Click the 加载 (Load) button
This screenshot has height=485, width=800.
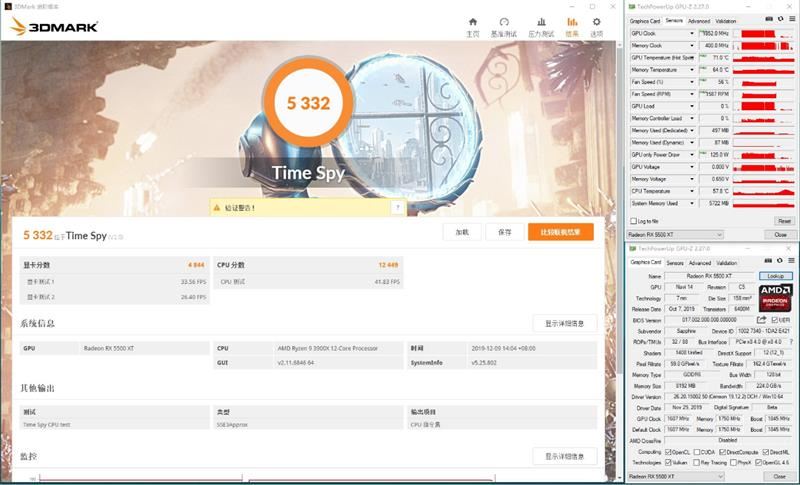[462, 232]
